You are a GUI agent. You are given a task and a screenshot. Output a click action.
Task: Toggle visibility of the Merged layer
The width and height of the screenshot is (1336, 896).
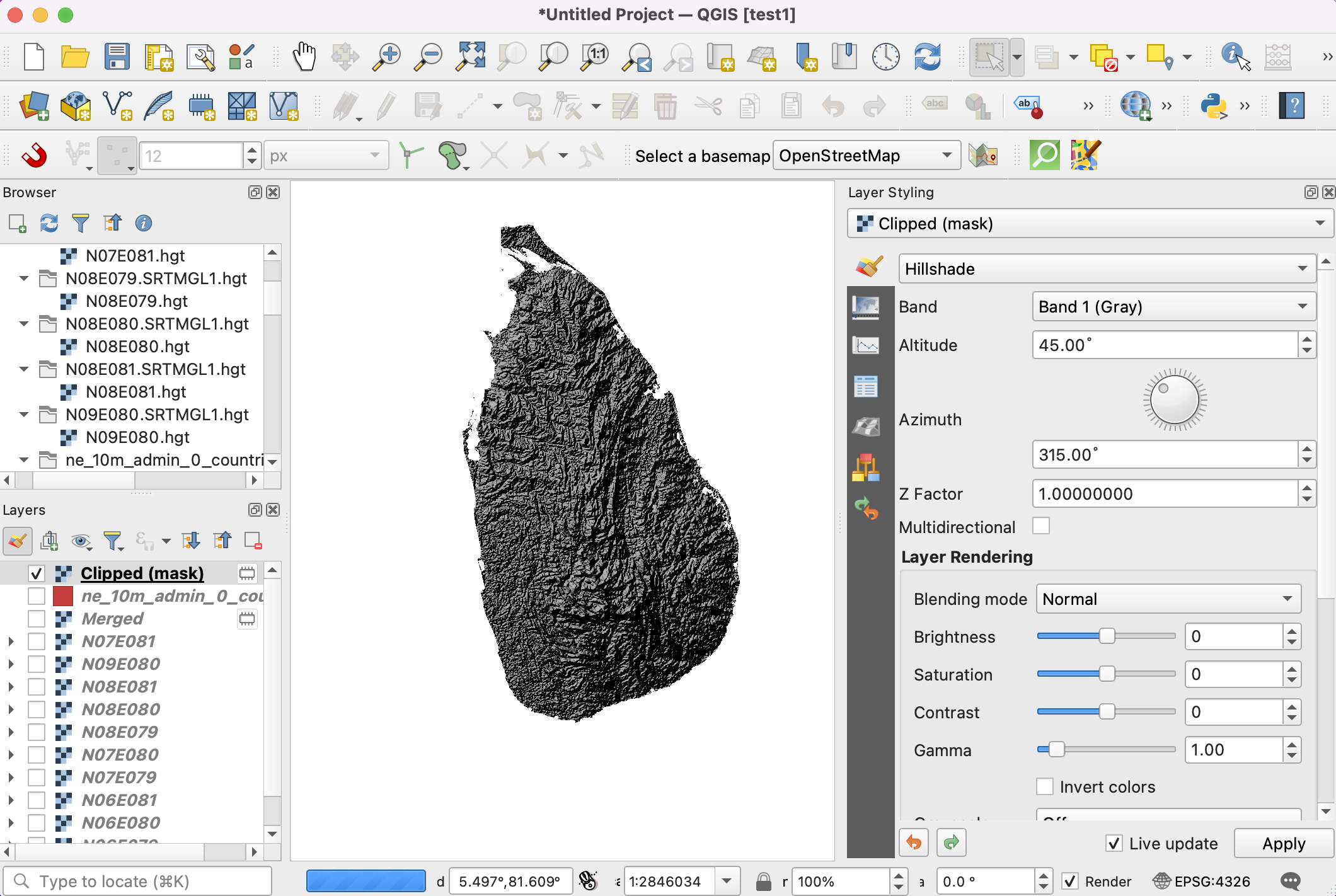37,619
